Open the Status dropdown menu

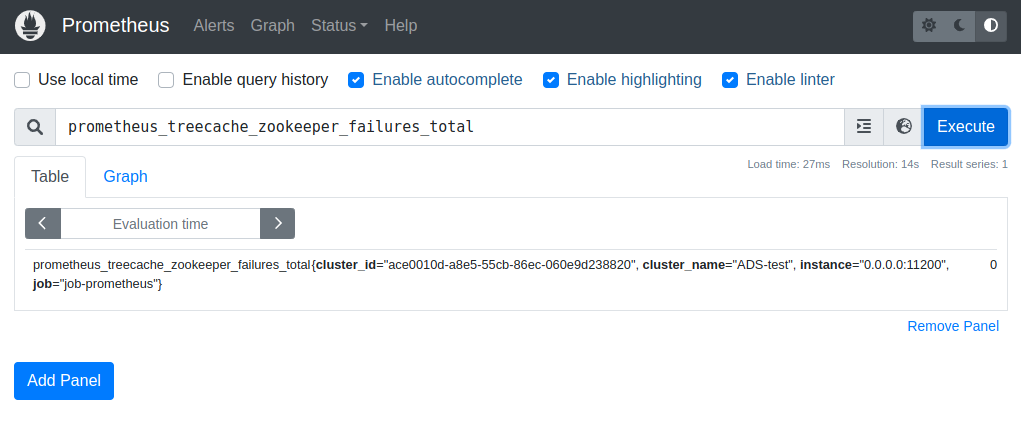pyautogui.click(x=339, y=26)
